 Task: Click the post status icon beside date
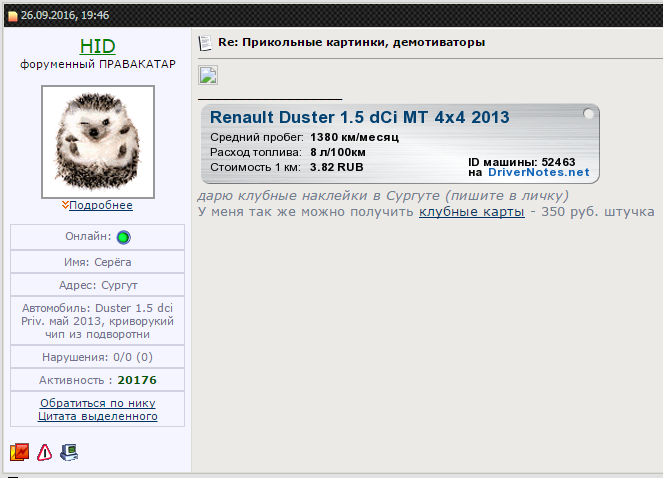[13, 16]
